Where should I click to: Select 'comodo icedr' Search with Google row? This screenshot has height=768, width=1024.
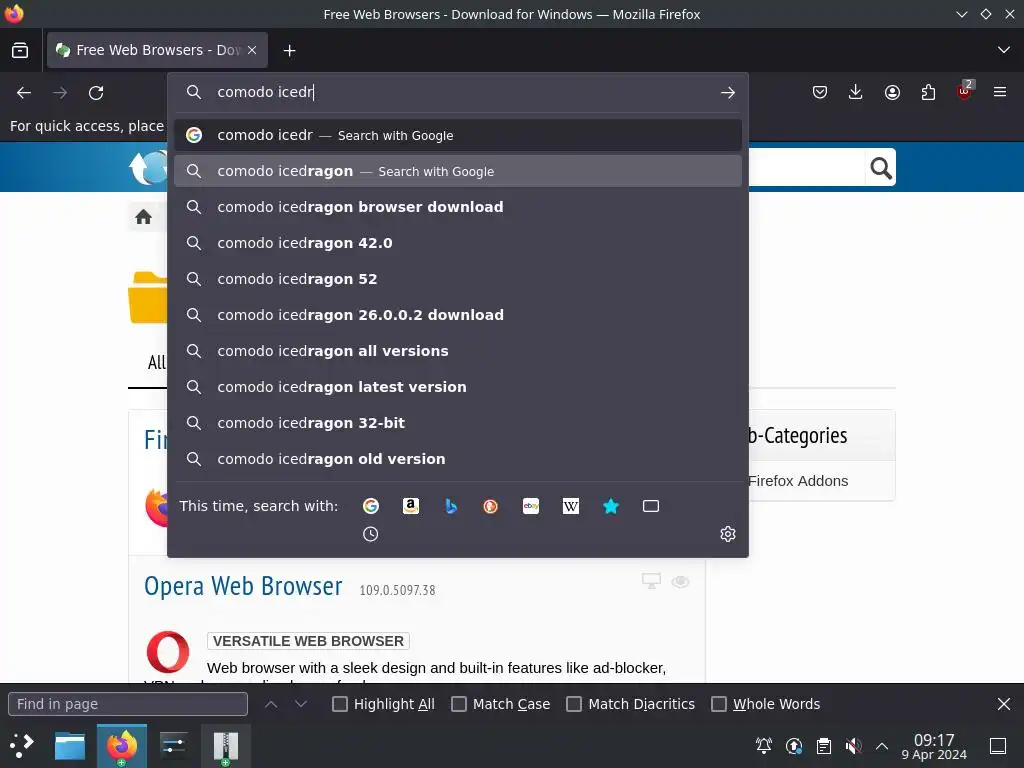(458, 135)
